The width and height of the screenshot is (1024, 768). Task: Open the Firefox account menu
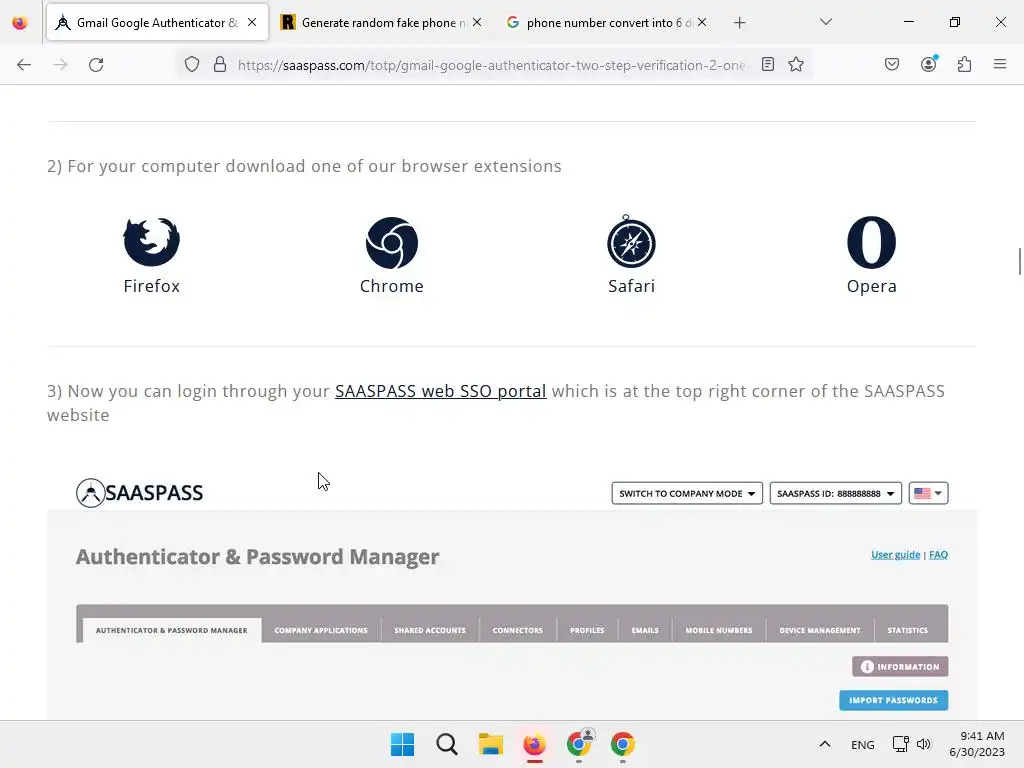[929, 64]
